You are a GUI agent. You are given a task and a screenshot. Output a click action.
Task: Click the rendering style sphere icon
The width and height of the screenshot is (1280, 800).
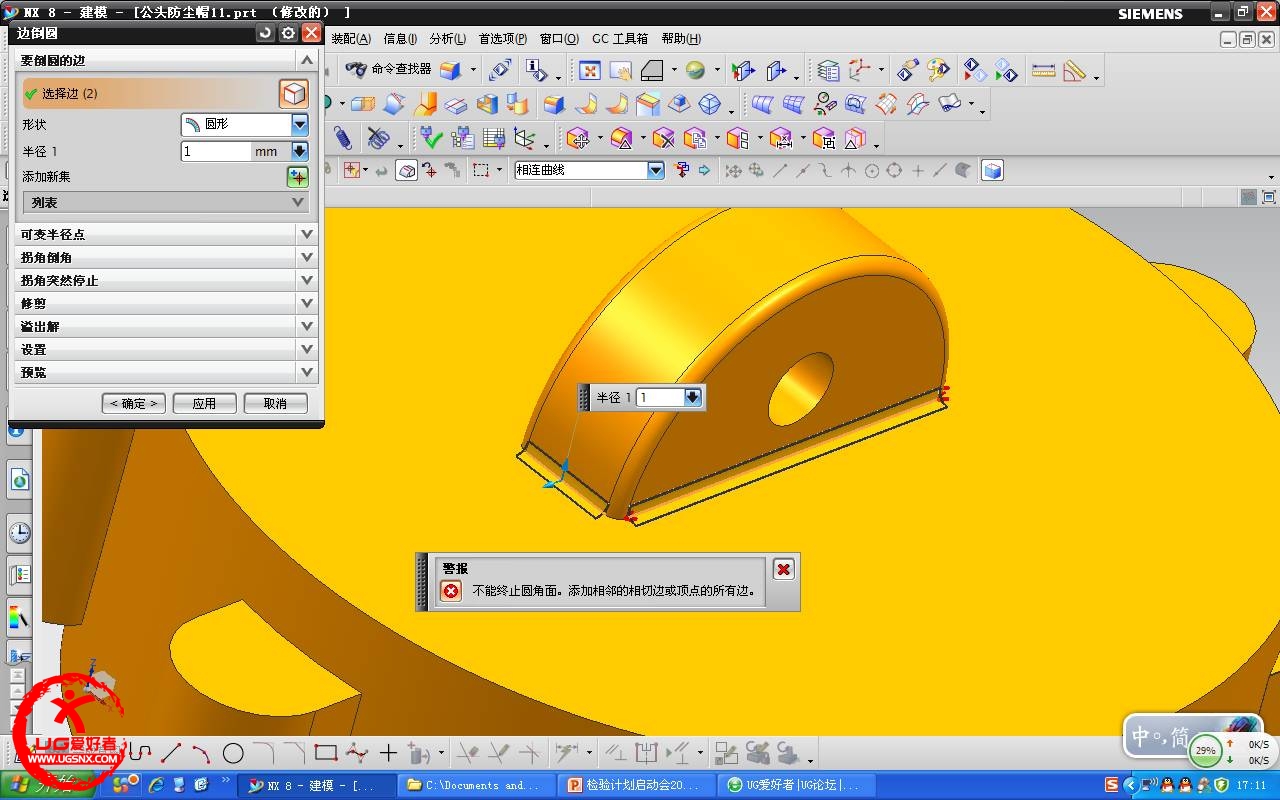pyautogui.click(x=695, y=70)
